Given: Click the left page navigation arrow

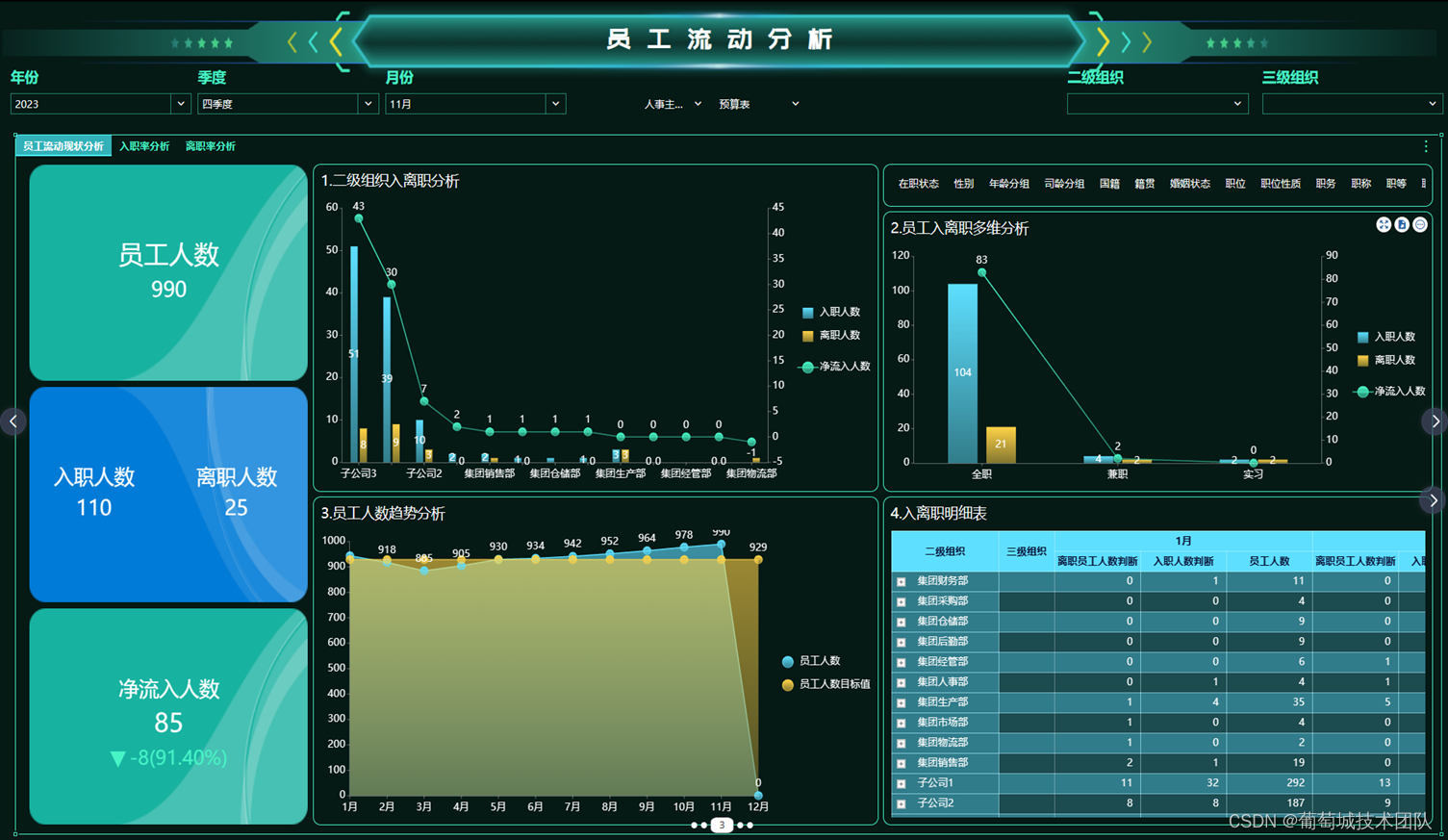Looking at the screenshot, I should click(13, 421).
